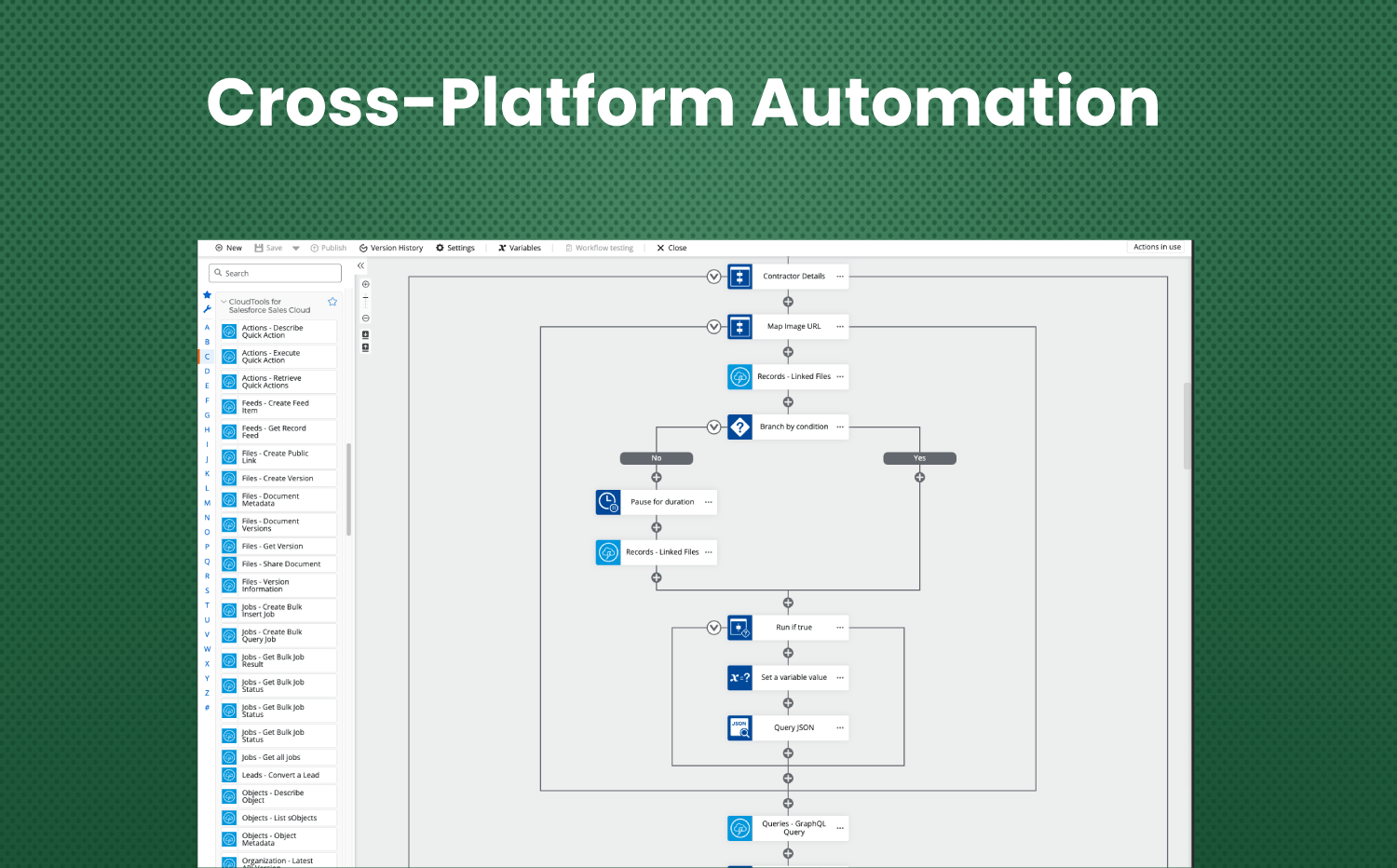Adjust the zoom level slider
The height and width of the screenshot is (868, 1397).
coord(364,298)
